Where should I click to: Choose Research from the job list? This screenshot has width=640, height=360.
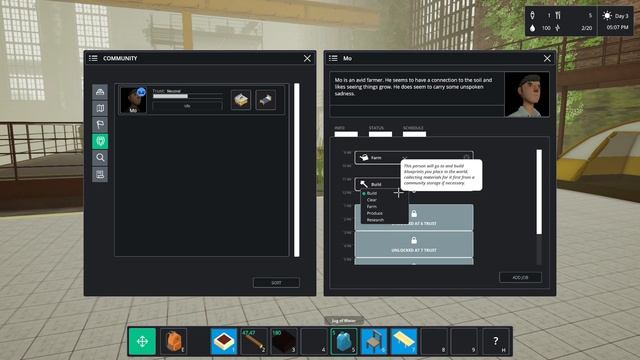pos(375,220)
